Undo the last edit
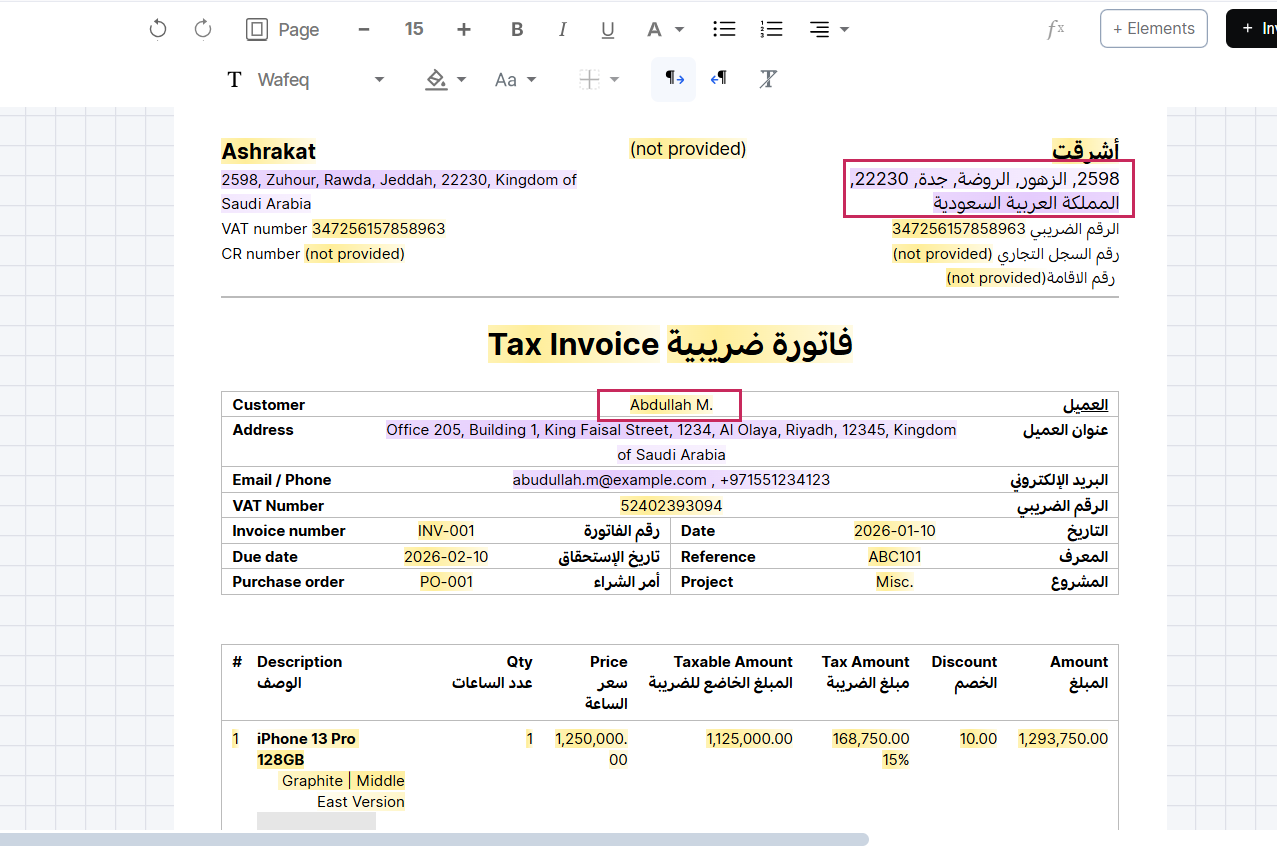Screen dimensions: 1277x846 click(158, 29)
